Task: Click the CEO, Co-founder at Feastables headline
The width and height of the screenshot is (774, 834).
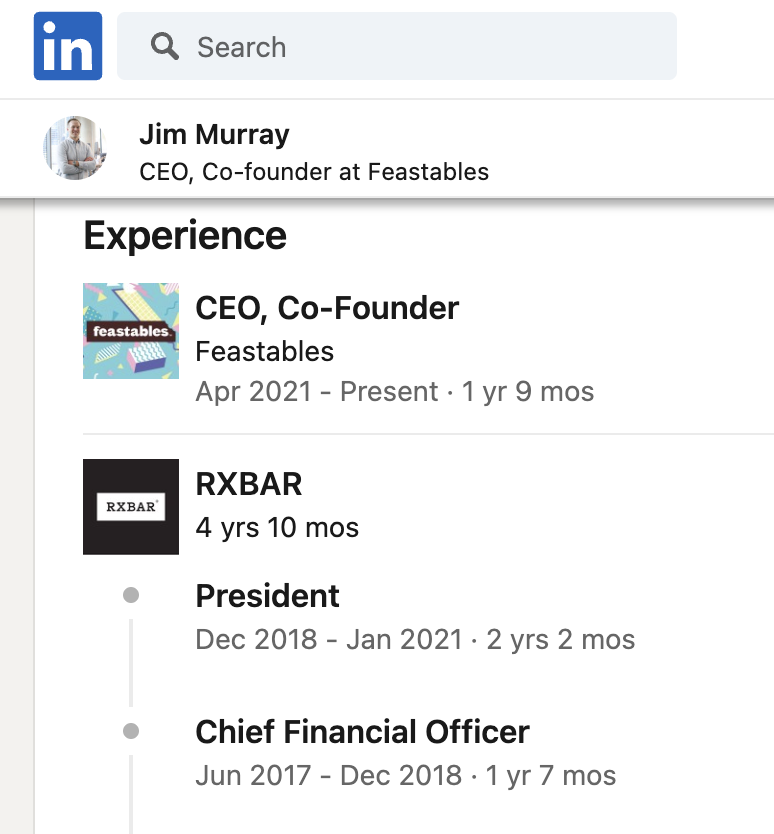Action: point(314,172)
